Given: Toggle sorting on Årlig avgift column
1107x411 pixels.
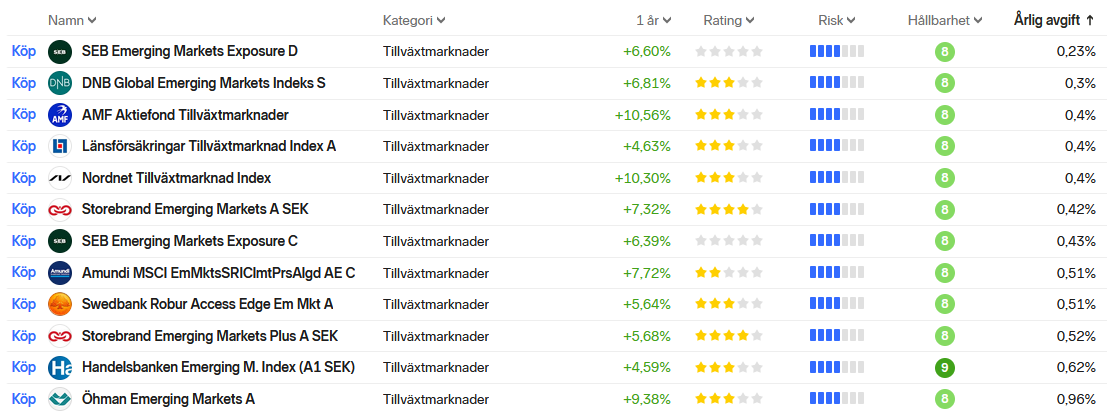Looking at the screenshot, I should [1054, 20].
